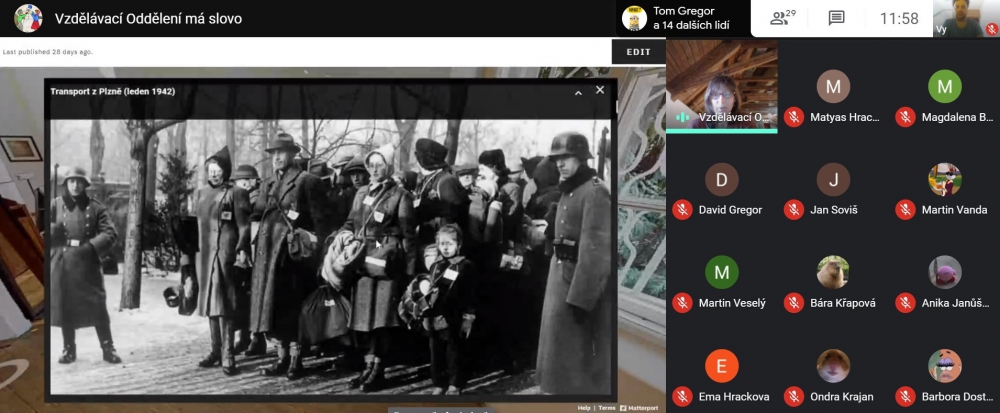Click Barbora Dost muted microphone icon
The image size is (1000, 413).
click(905, 396)
